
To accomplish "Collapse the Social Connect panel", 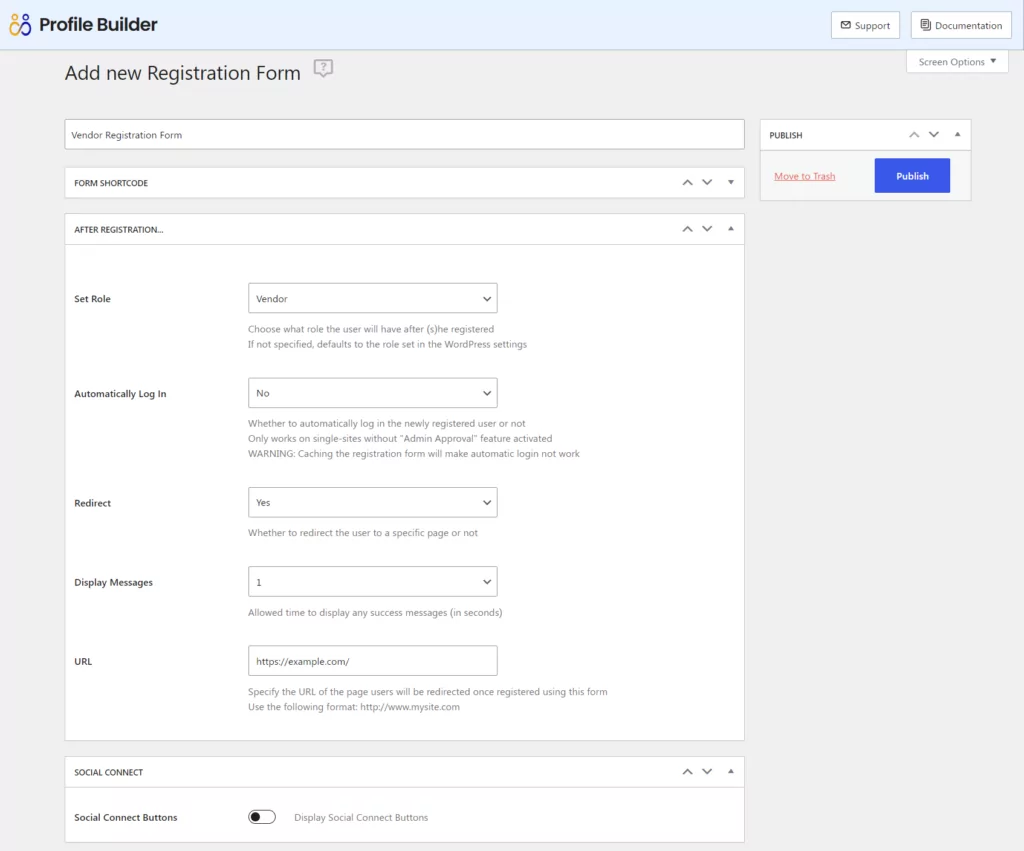I will [731, 772].
